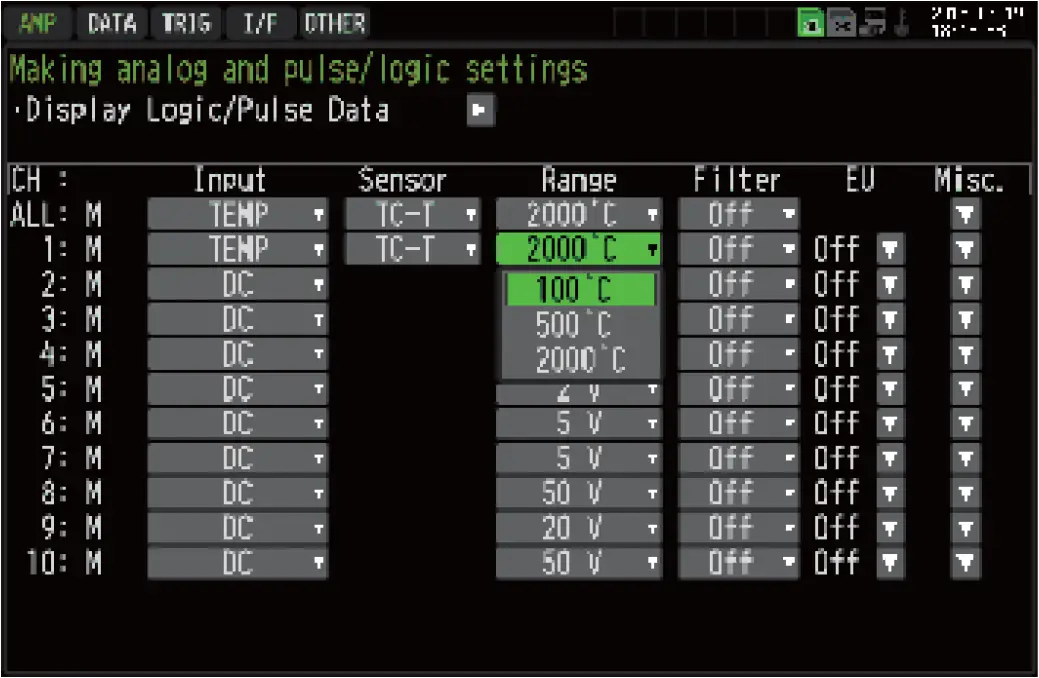Open the Misc. settings for the ALL row
This screenshot has width=1039, height=678.
coord(964,213)
